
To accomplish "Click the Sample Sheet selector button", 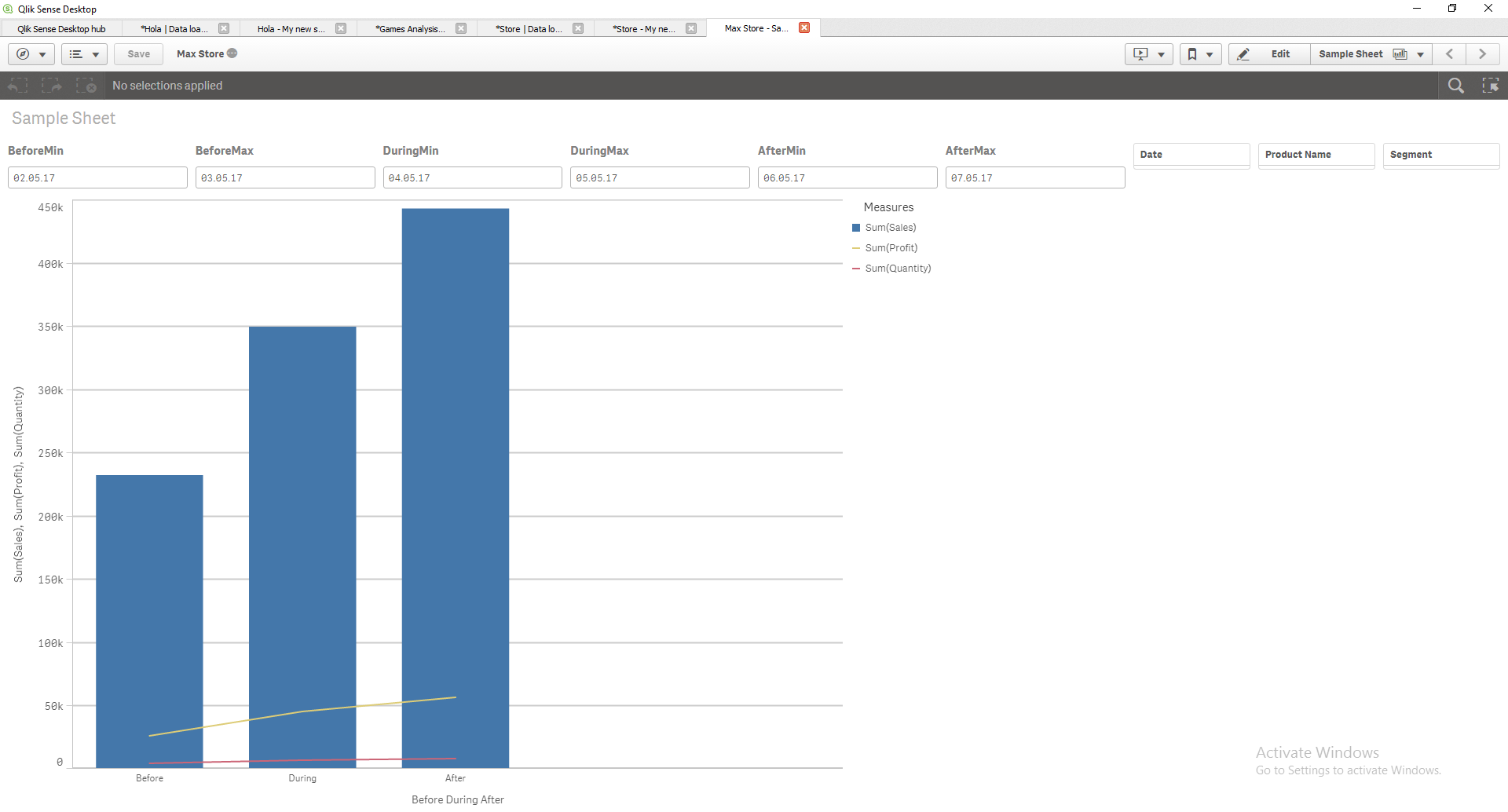I will coord(1371,54).
